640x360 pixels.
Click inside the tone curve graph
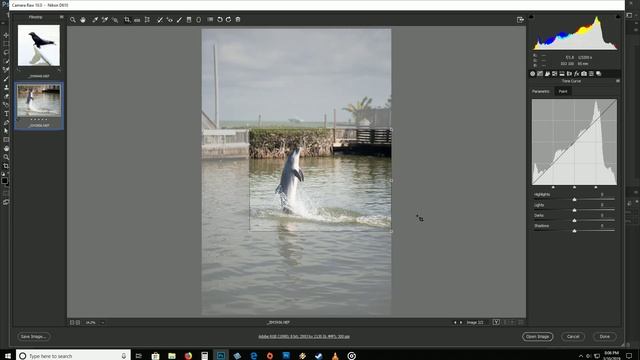pos(574,142)
